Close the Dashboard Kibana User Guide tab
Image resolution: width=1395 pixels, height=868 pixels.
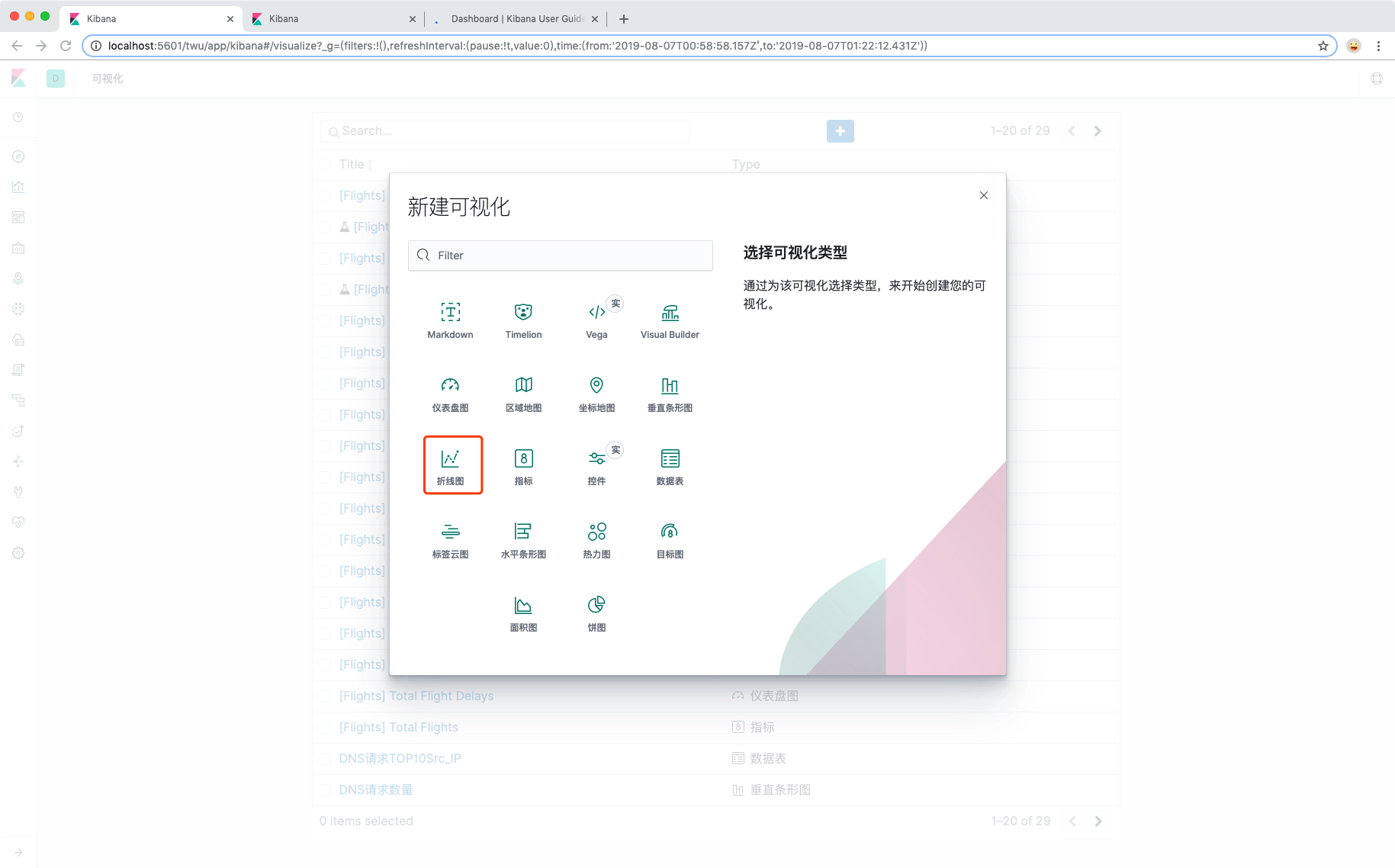pyautogui.click(x=595, y=19)
